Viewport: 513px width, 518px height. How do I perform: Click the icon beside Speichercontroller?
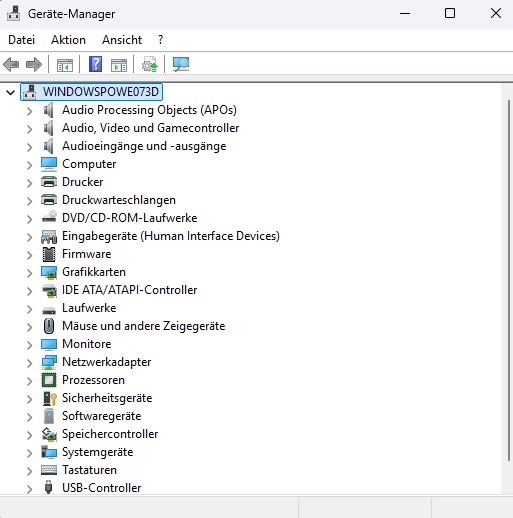coord(49,434)
